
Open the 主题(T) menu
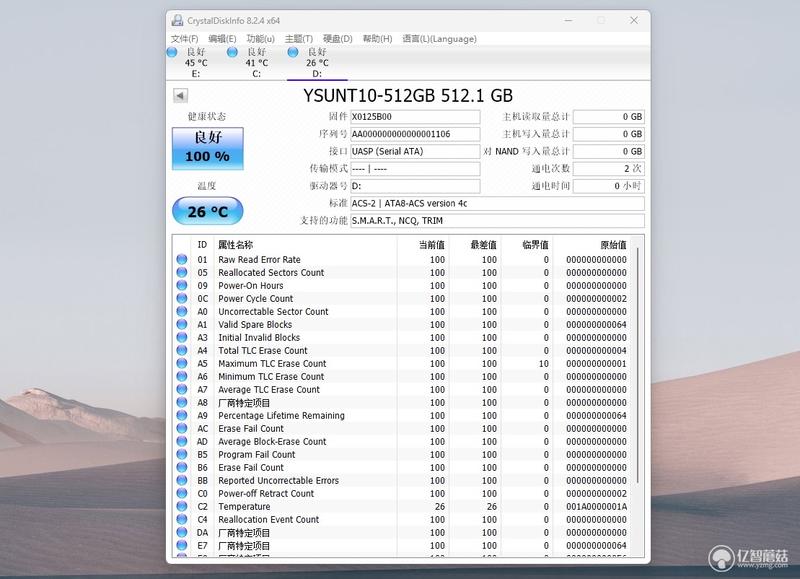298,39
